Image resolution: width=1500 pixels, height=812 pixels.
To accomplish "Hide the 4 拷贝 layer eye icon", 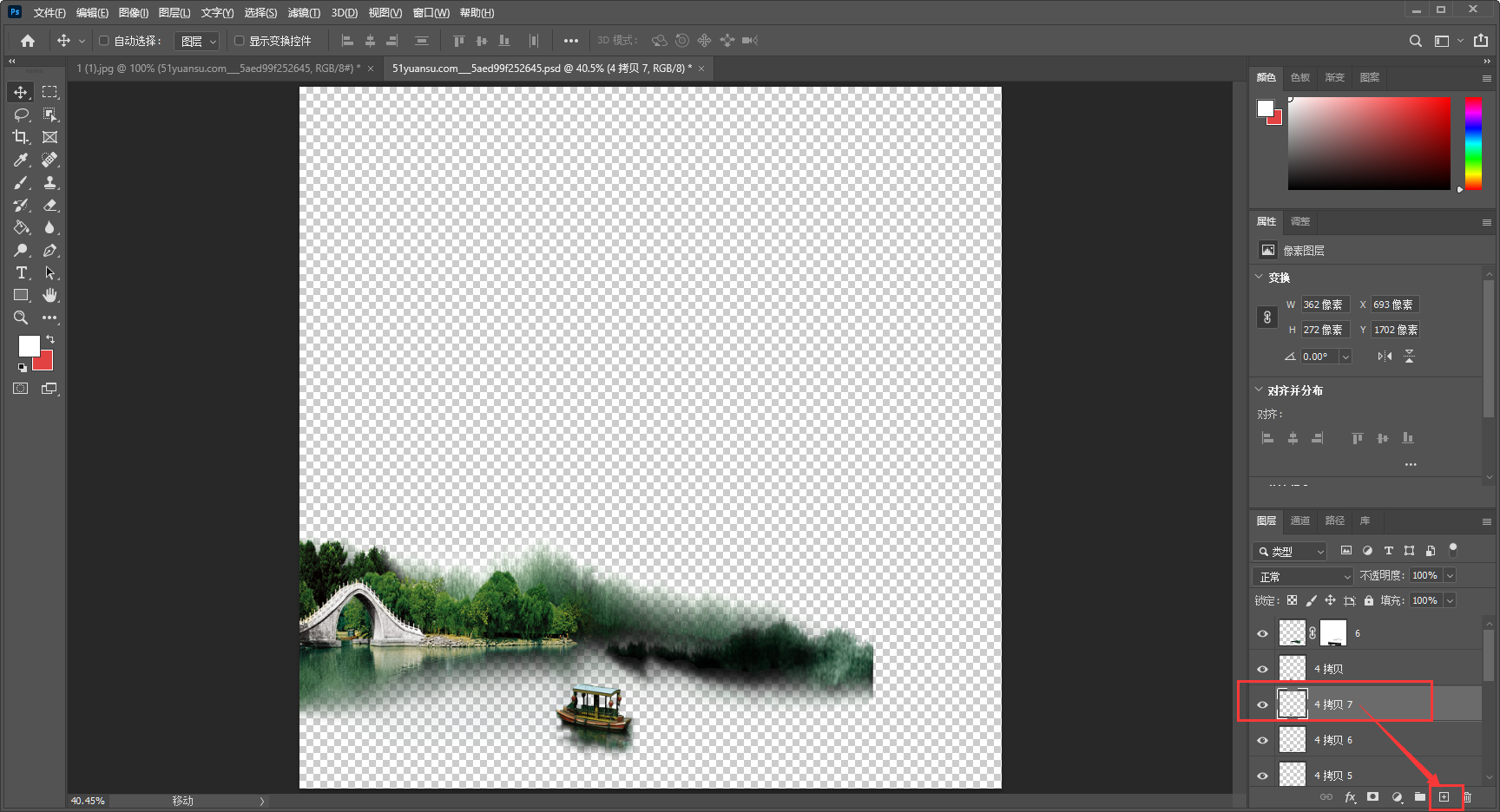I will click(x=1262, y=669).
